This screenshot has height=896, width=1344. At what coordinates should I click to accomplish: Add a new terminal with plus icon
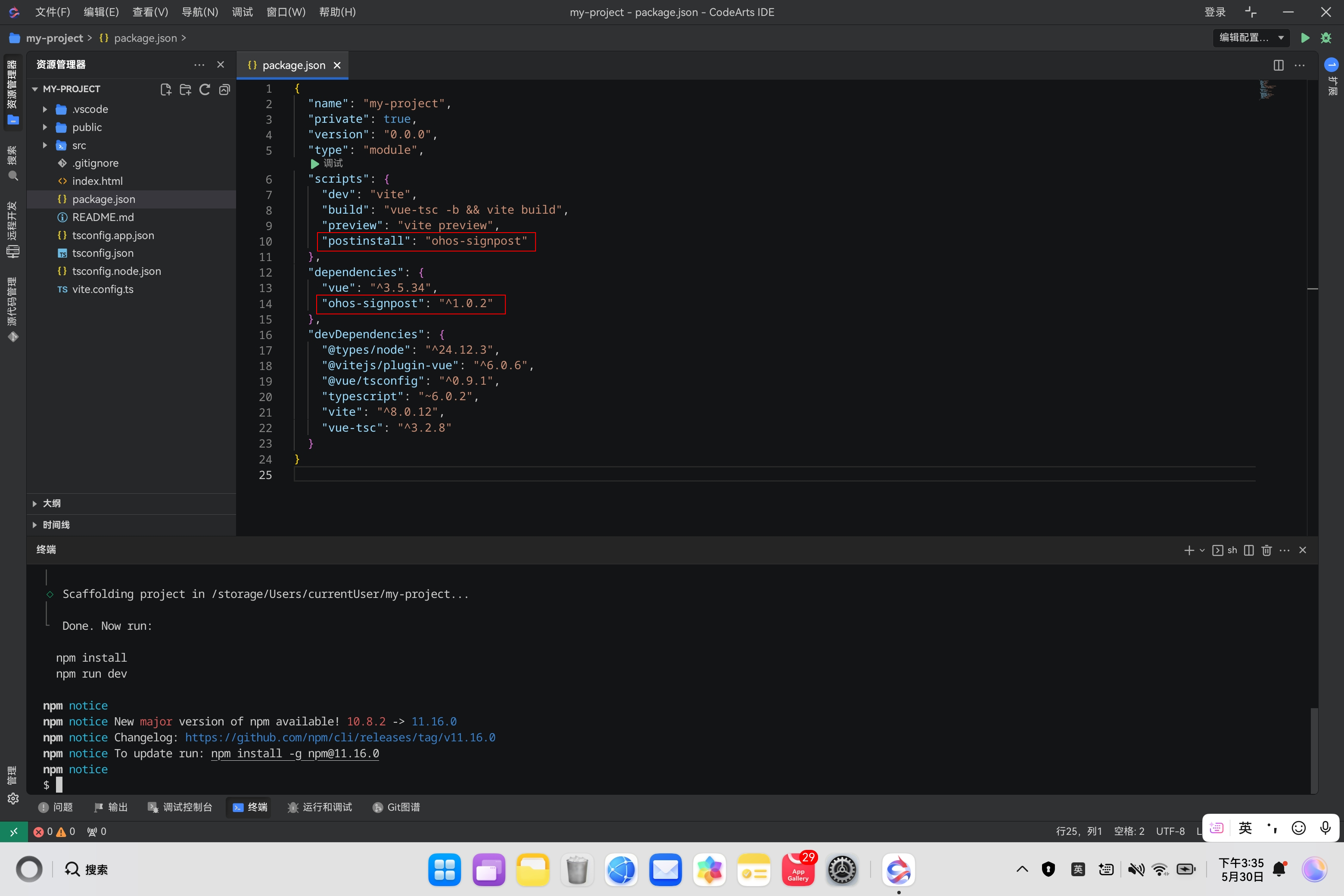(x=1188, y=550)
